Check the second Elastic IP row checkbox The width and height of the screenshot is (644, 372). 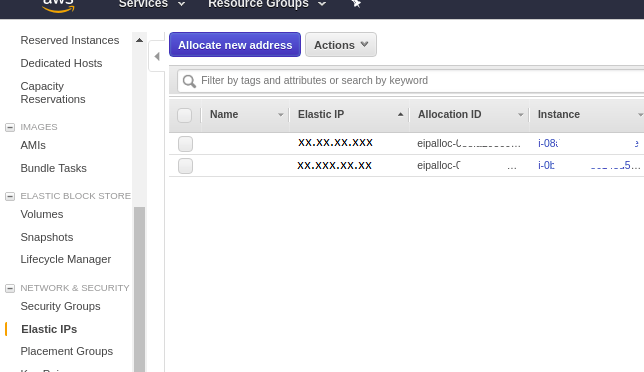pos(185,166)
